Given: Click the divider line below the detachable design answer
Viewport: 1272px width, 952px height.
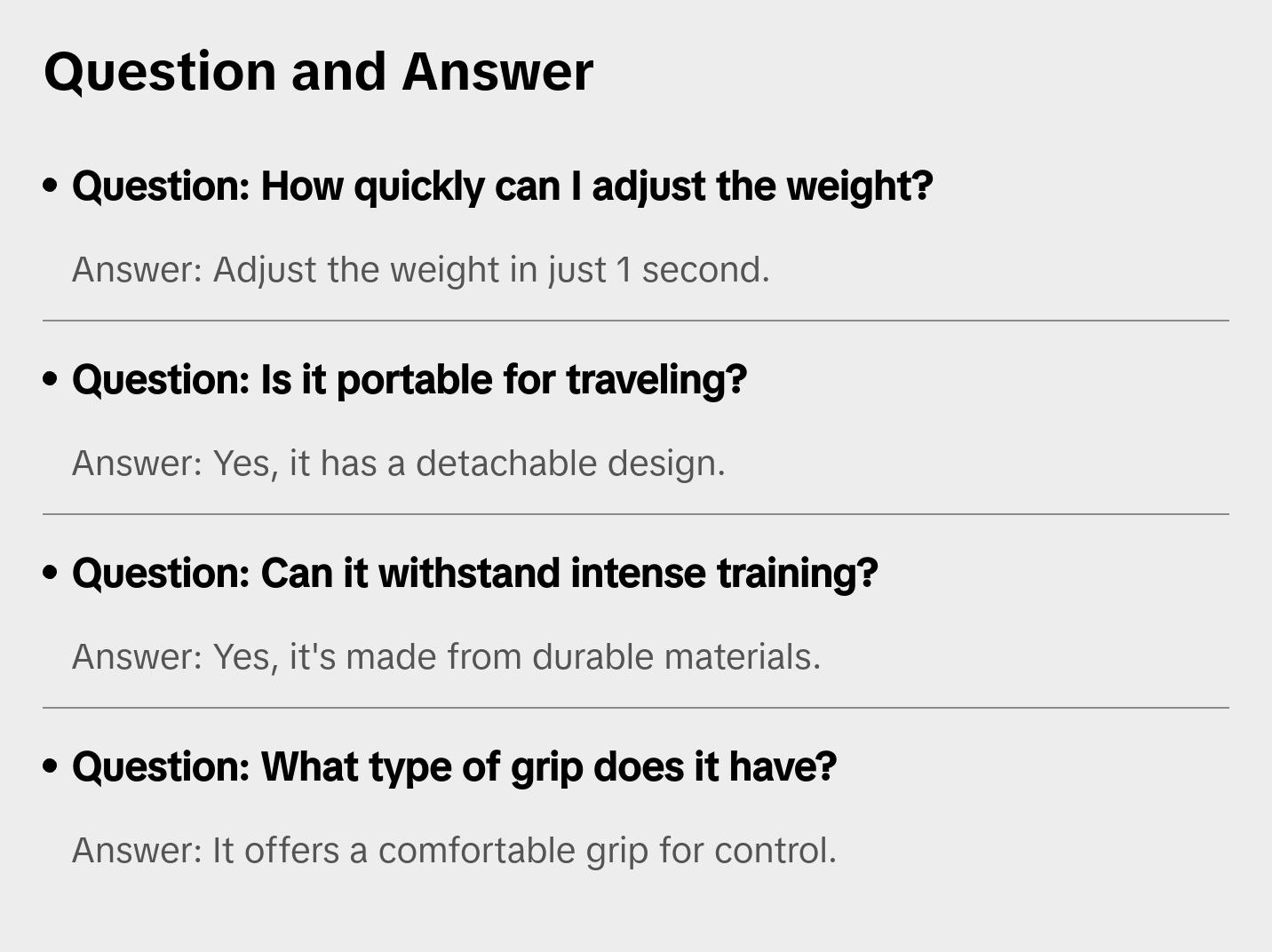Looking at the screenshot, I should 636,514.
